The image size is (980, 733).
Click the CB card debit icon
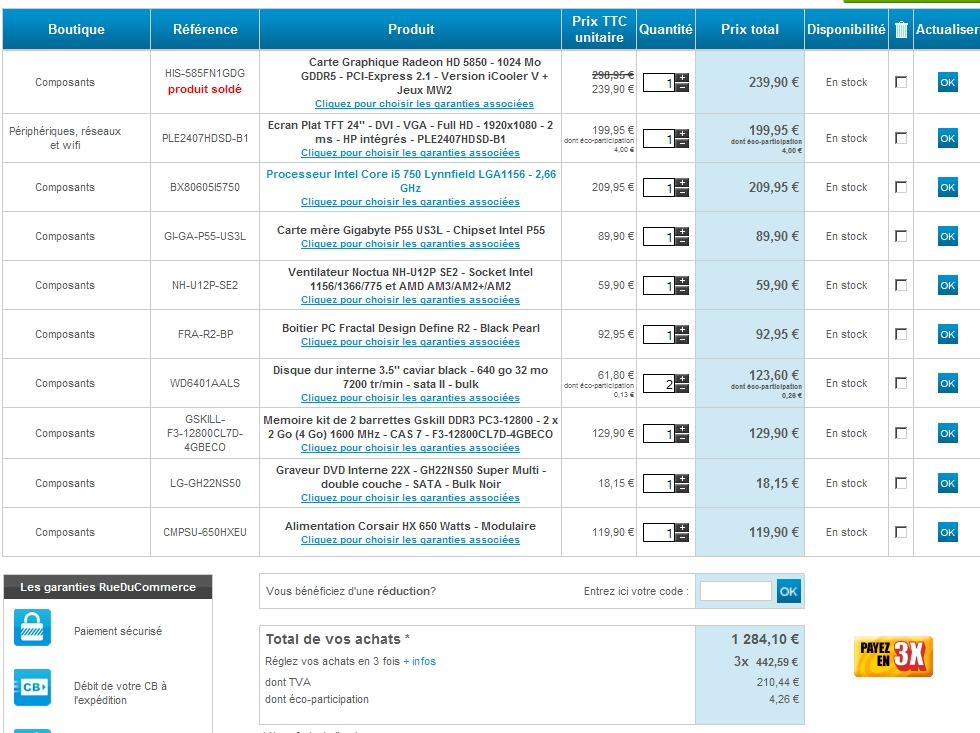point(32,687)
